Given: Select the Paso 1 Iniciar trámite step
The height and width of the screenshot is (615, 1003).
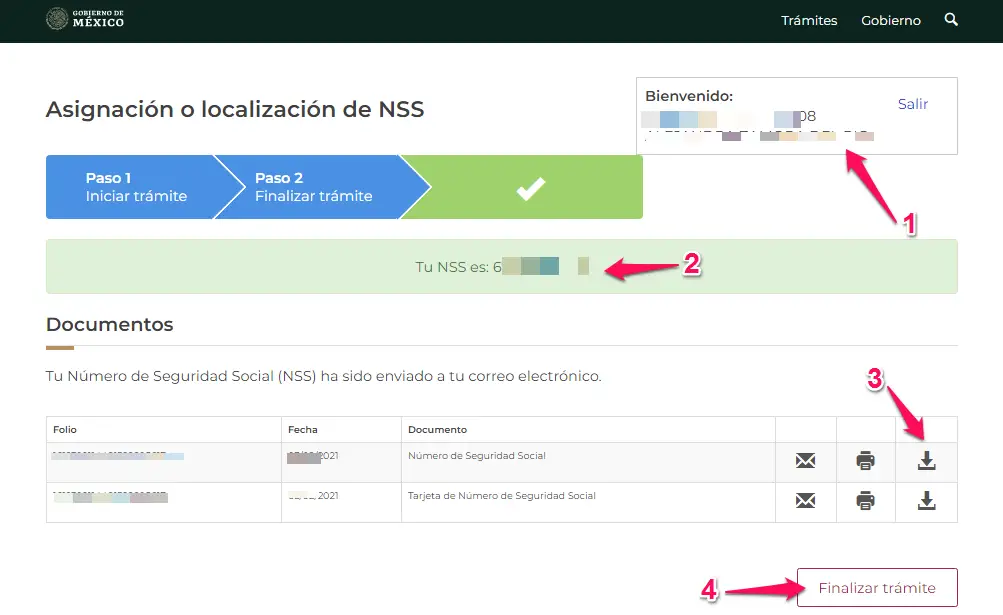Looking at the screenshot, I should [136, 187].
